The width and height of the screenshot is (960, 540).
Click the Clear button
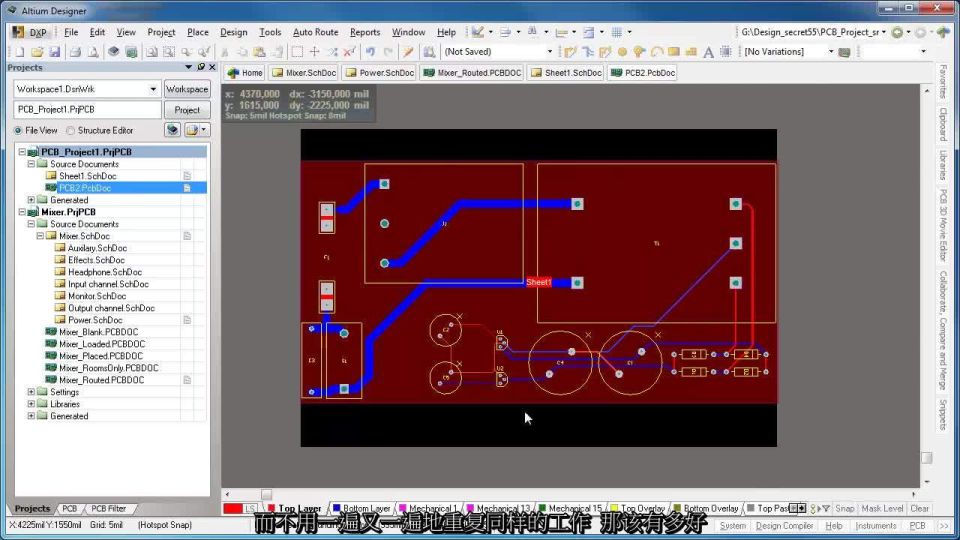coord(920,509)
